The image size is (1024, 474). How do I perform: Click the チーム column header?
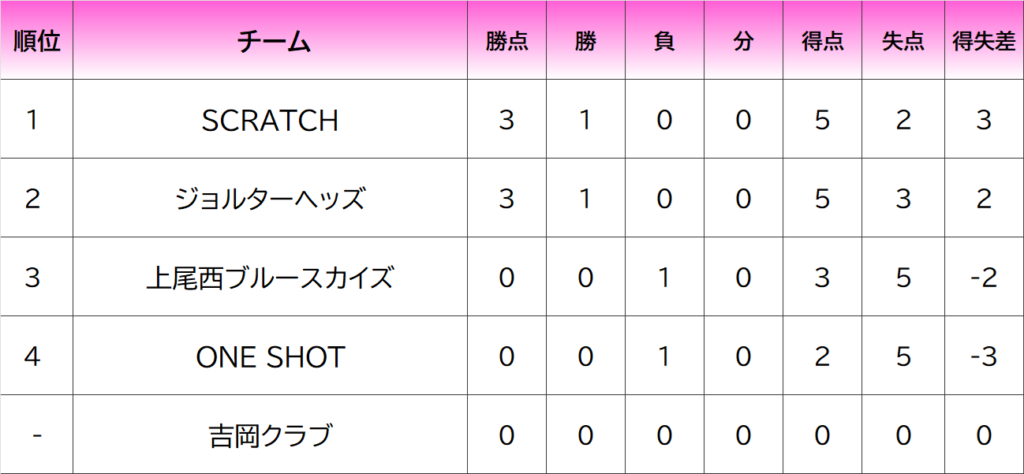(270, 40)
